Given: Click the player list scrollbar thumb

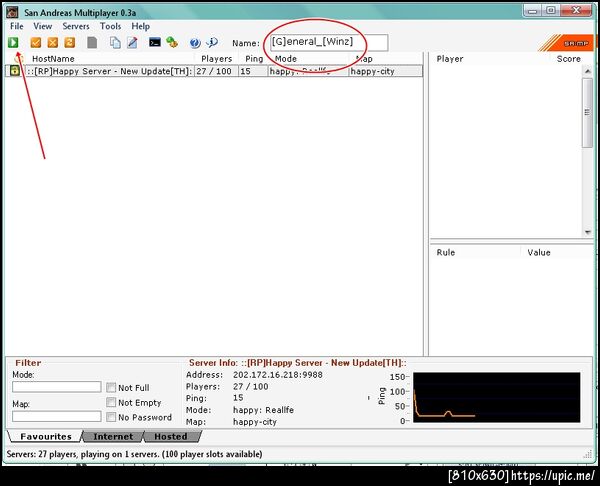Looking at the screenshot, I should coord(587,113).
